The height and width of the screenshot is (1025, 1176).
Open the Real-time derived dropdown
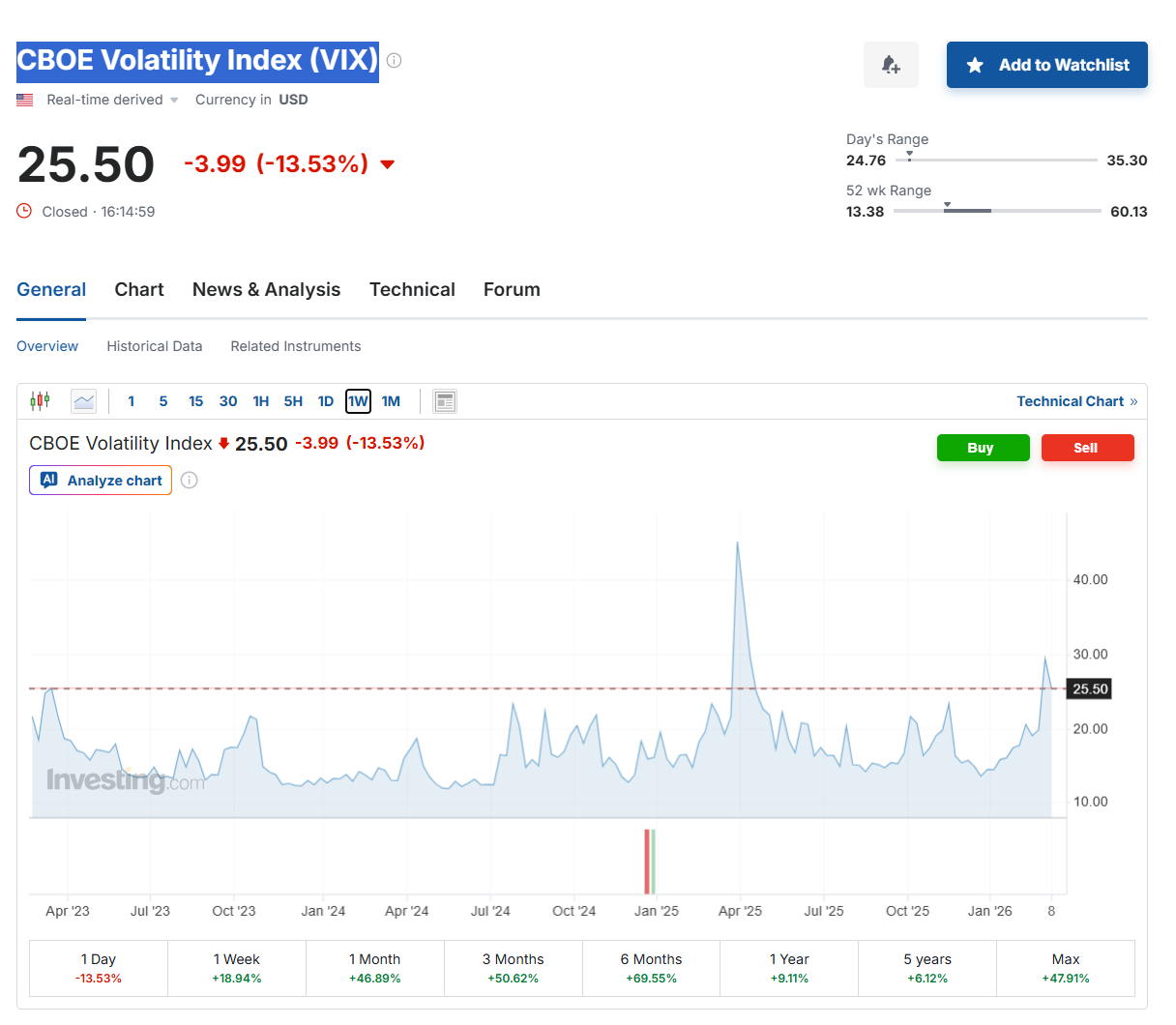coord(112,100)
